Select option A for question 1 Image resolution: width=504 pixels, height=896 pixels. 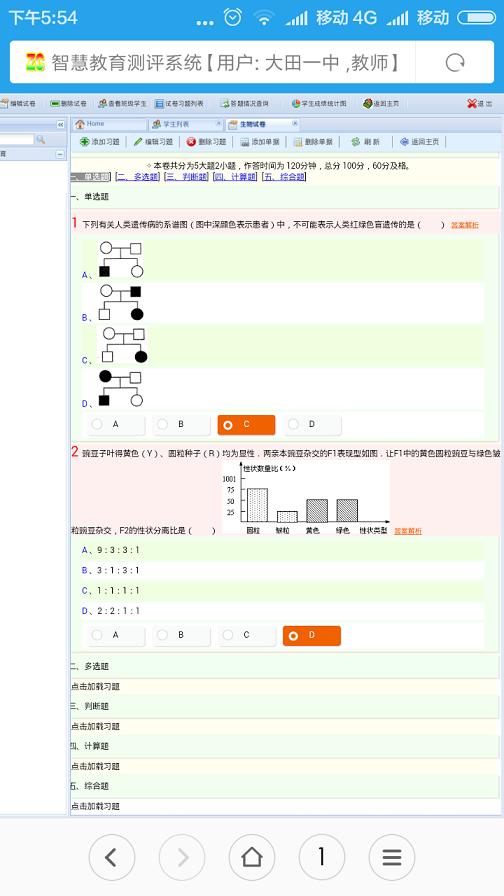pyautogui.click(x=116, y=425)
